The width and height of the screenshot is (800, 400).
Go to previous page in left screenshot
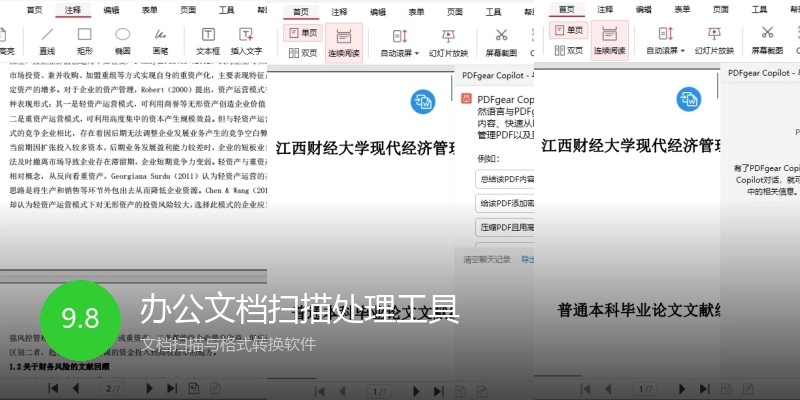[76, 388]
